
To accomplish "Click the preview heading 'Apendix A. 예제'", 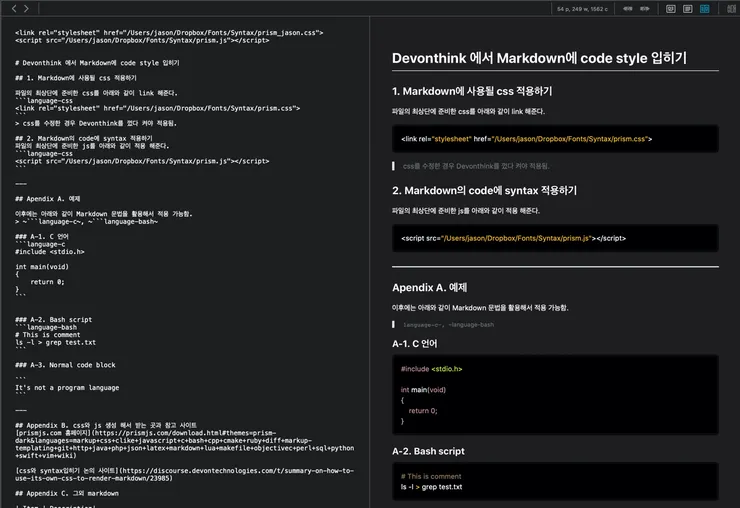I will [x=429, y=288].
